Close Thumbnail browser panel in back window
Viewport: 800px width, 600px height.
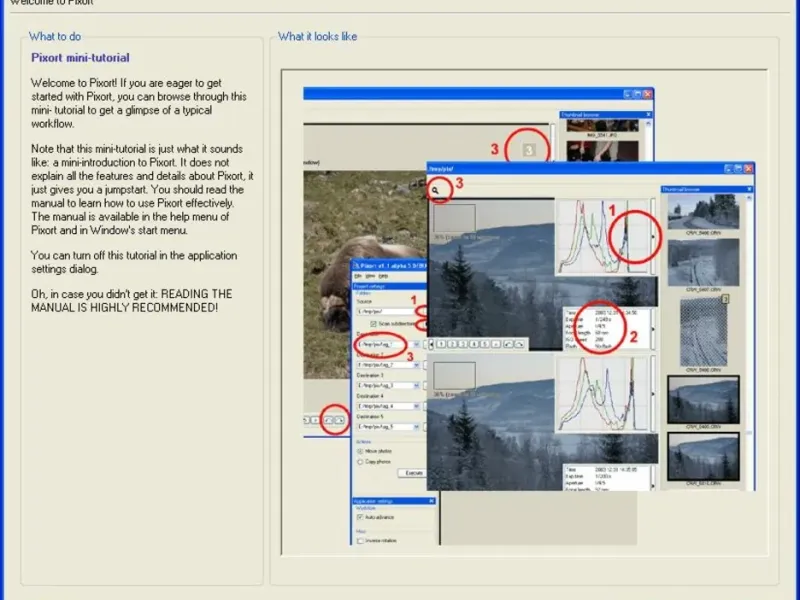[648, 115]
